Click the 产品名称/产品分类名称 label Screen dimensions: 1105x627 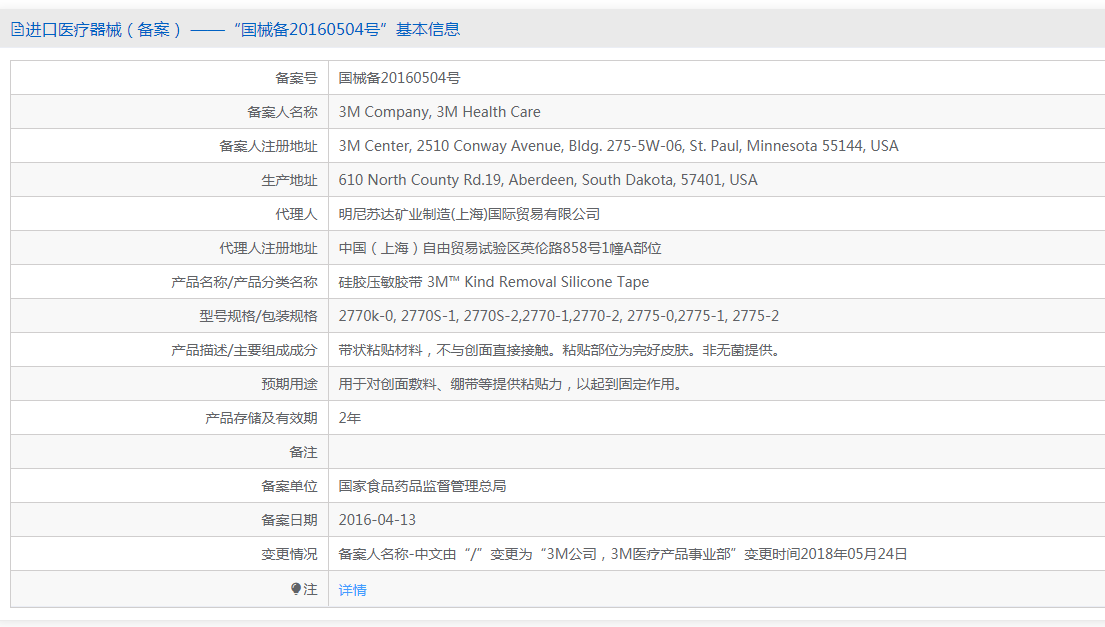pyautogui.click(x=245, y=282)
